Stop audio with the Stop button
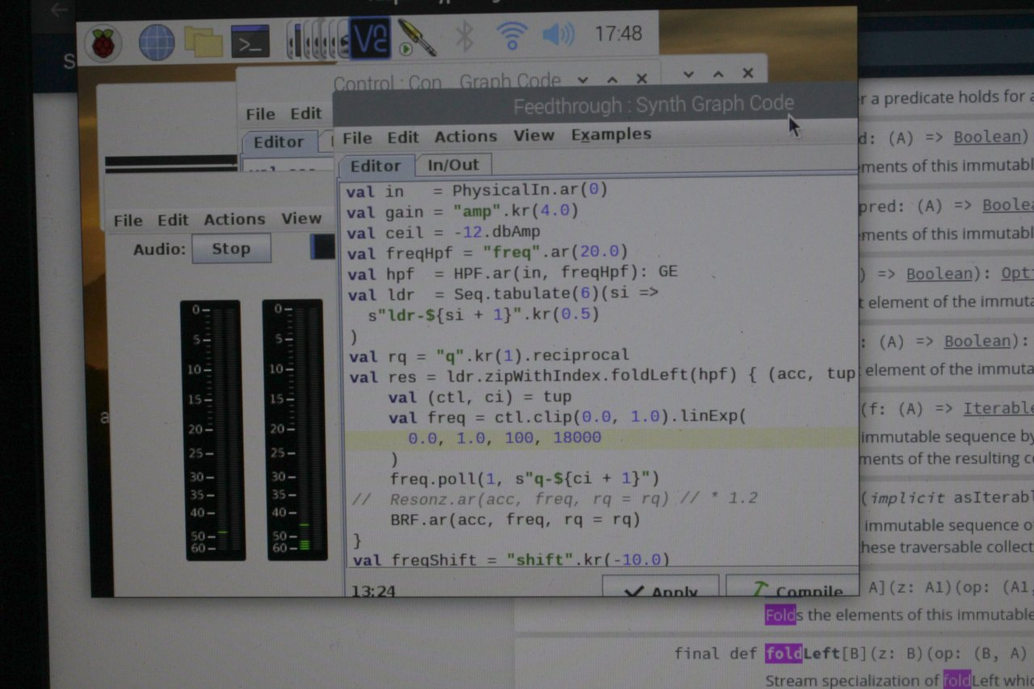Screen dimensions: 1034x689 [230, 249]
